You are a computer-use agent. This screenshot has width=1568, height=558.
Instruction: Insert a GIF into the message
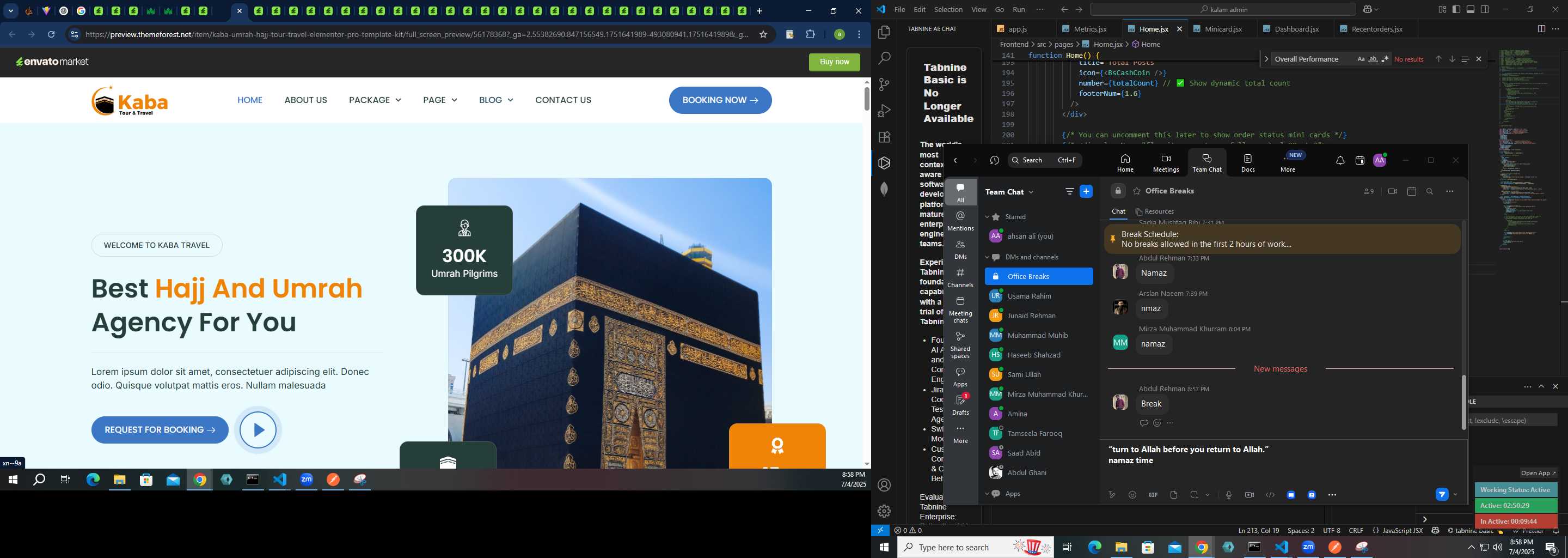click(1153, 495)
